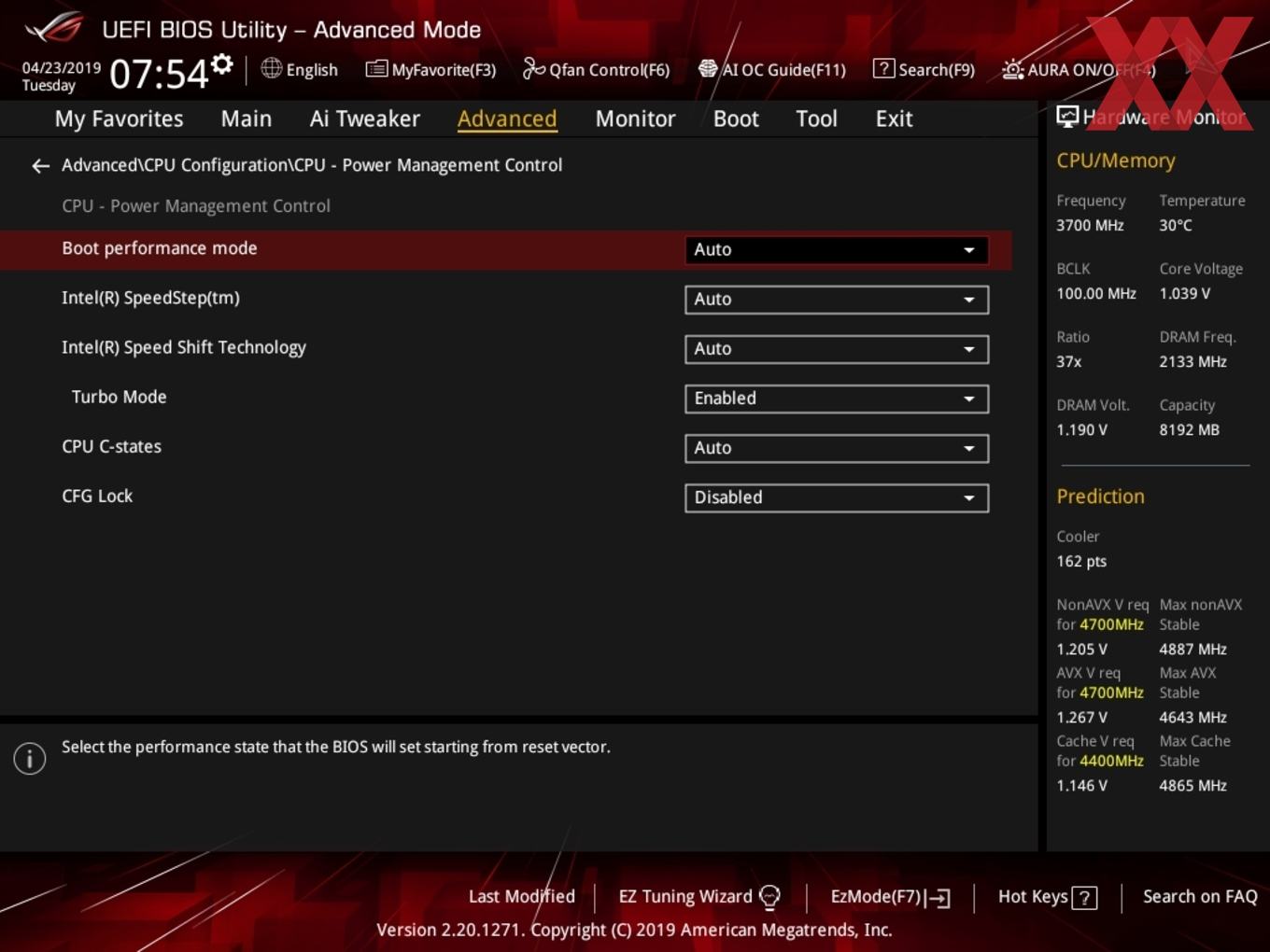Click EZ Tuning Wizard text
The image size is (1270, 952).
pos(685,897)
